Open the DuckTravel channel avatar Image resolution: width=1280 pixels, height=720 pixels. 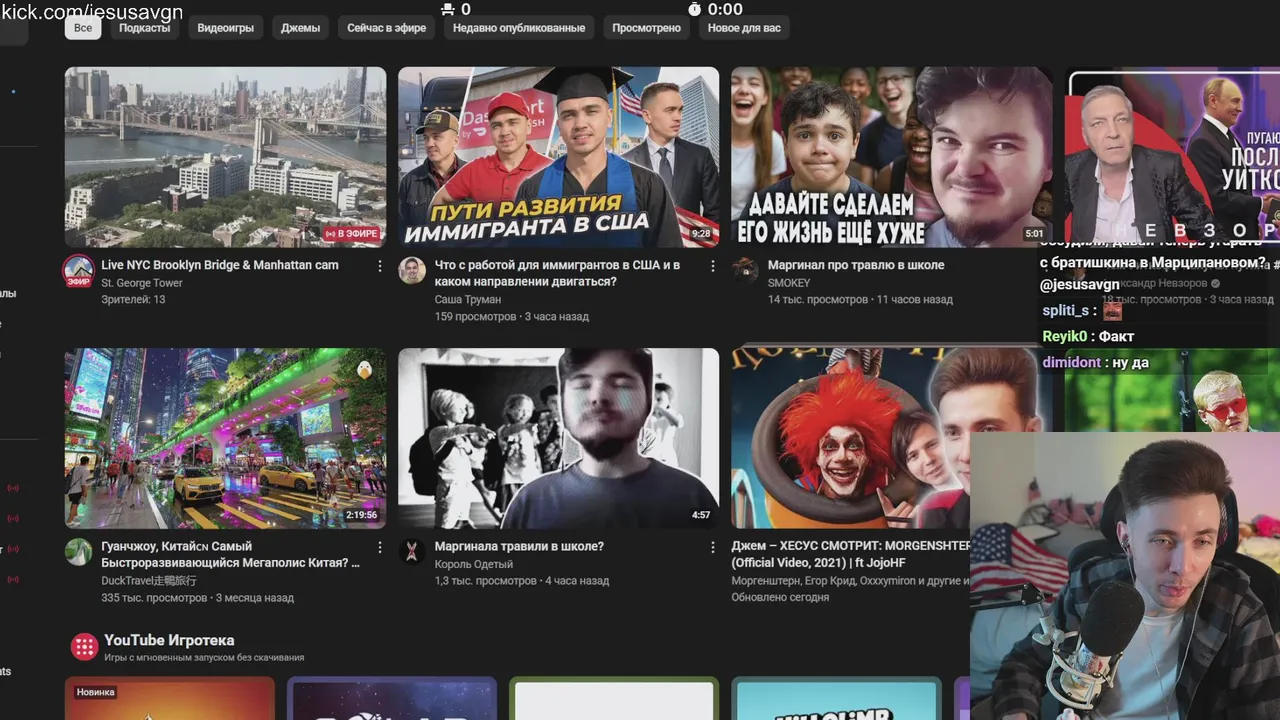click(x=78, y=551)
